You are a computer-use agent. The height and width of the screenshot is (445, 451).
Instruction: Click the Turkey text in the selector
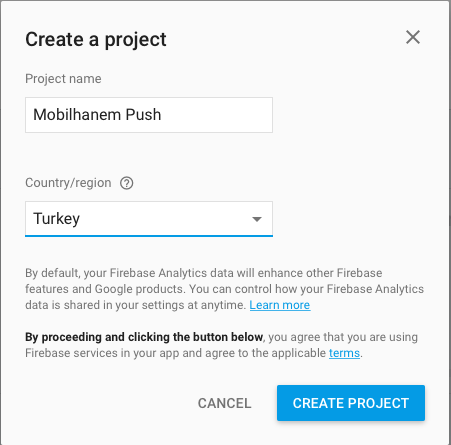57,219
